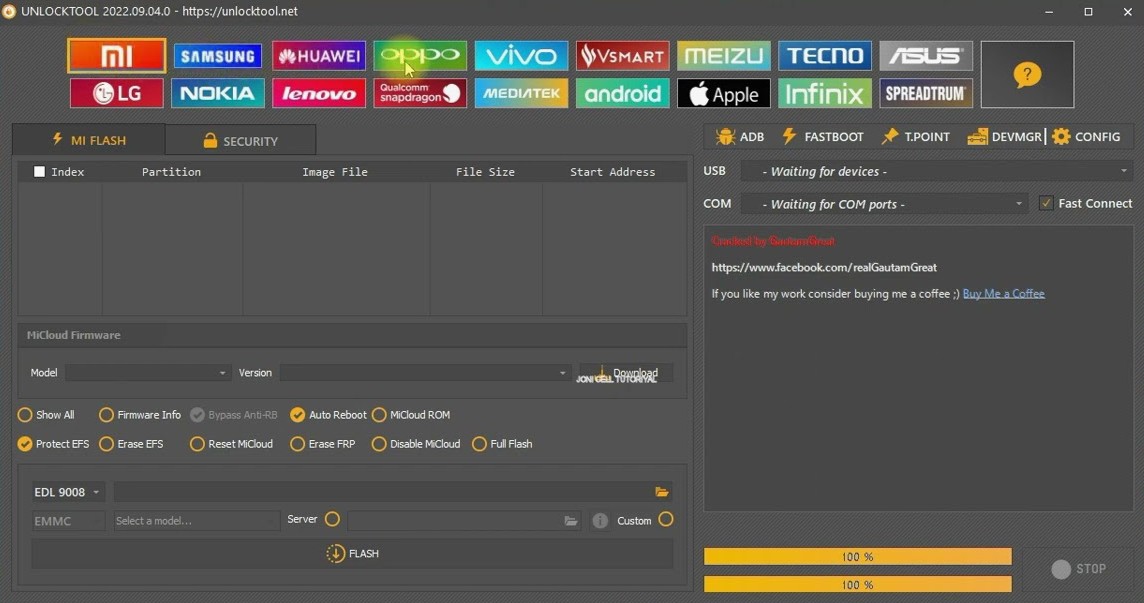Screen dimensions: 1144x603
Task: Open the COM ports dropdown
Action: pyautogui.click(x=885, y=204)
